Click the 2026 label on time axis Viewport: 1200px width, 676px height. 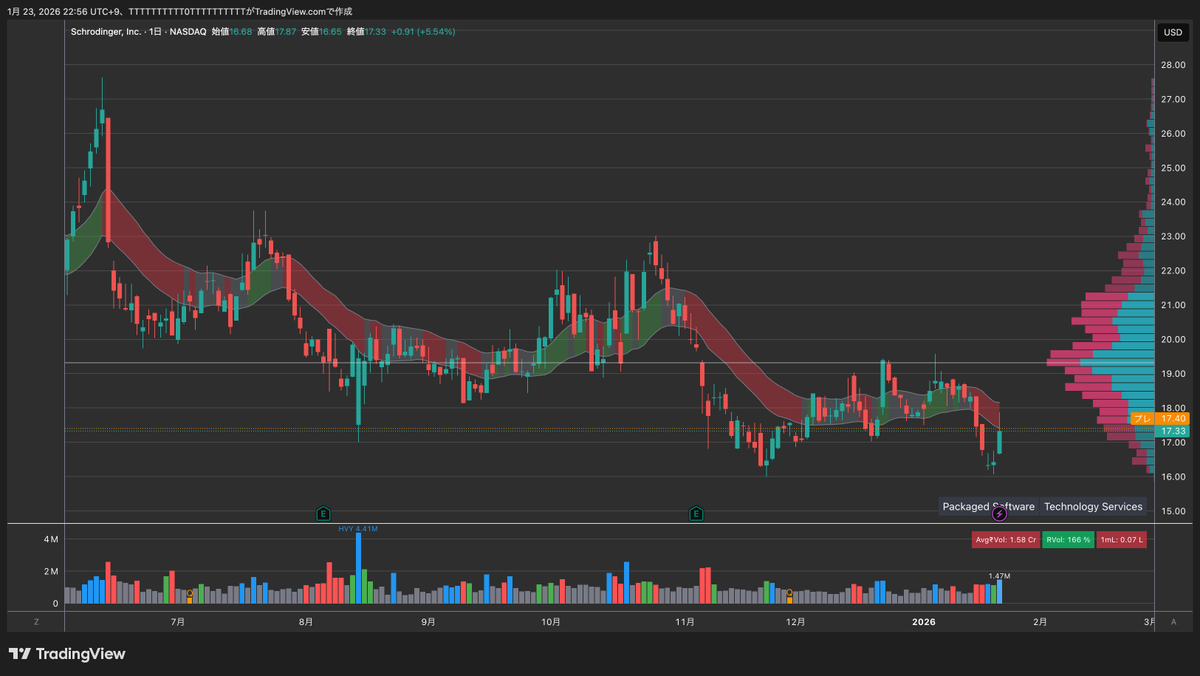(x=924, y=622)
